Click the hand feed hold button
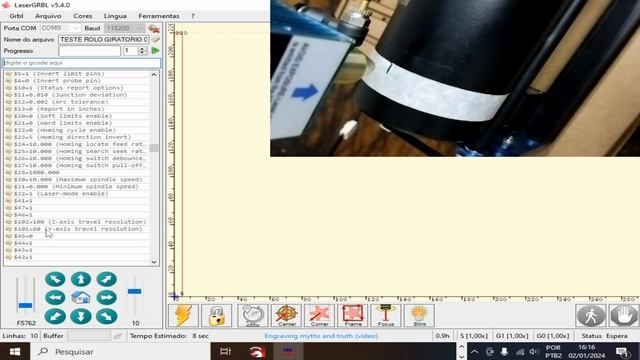Image resolution: width=640 pixels, height=360 pixels. (624, 315)
